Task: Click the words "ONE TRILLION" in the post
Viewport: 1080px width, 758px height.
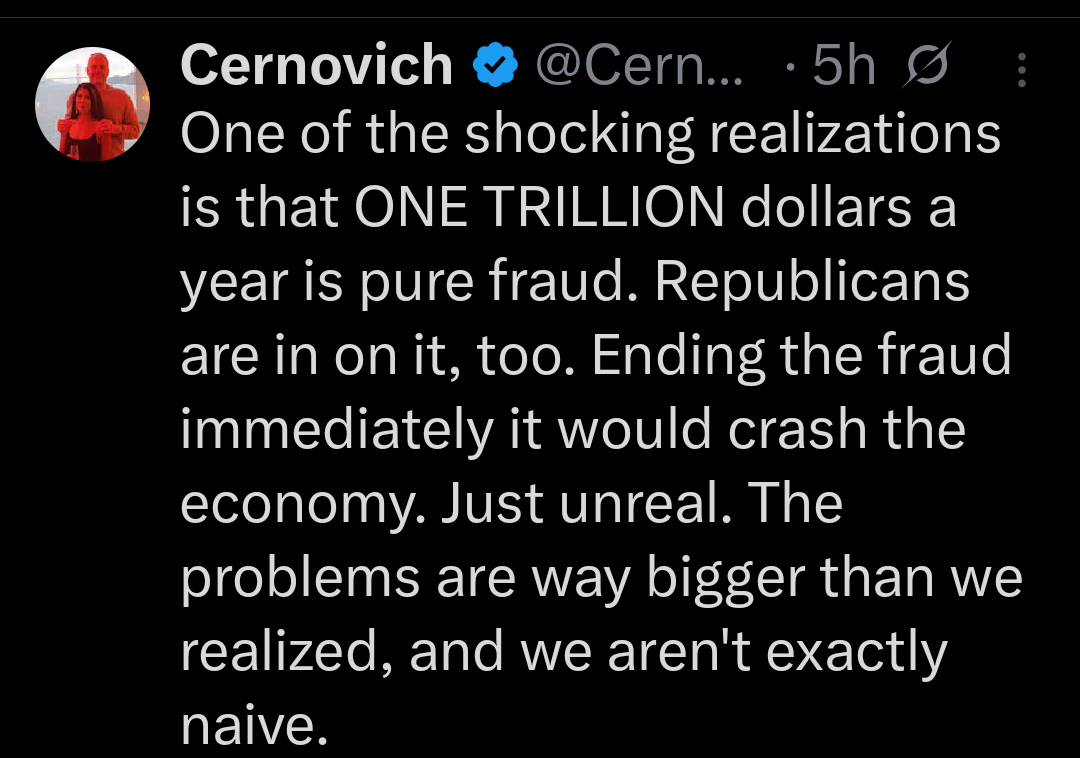Action: pyautogui.click(x=540, y=208)
